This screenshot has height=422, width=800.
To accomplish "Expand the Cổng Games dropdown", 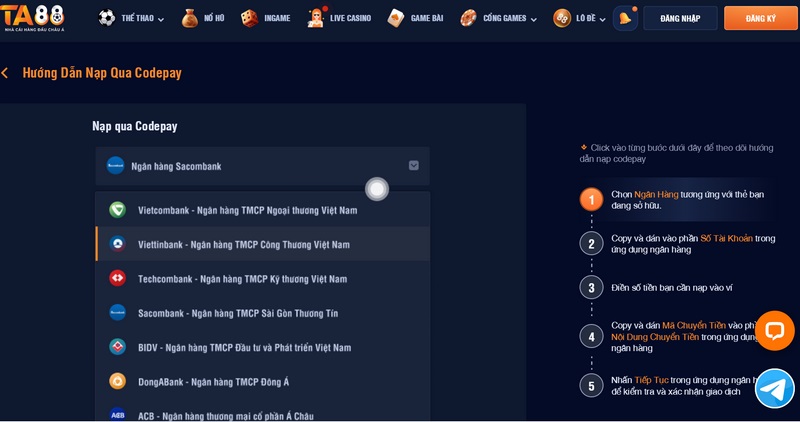I will (498, 18).
